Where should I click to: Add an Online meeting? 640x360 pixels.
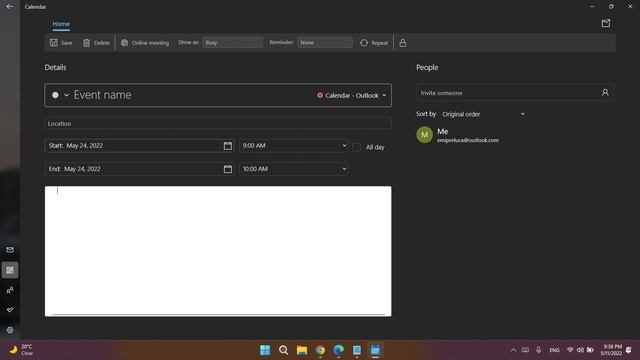[145, 43]
